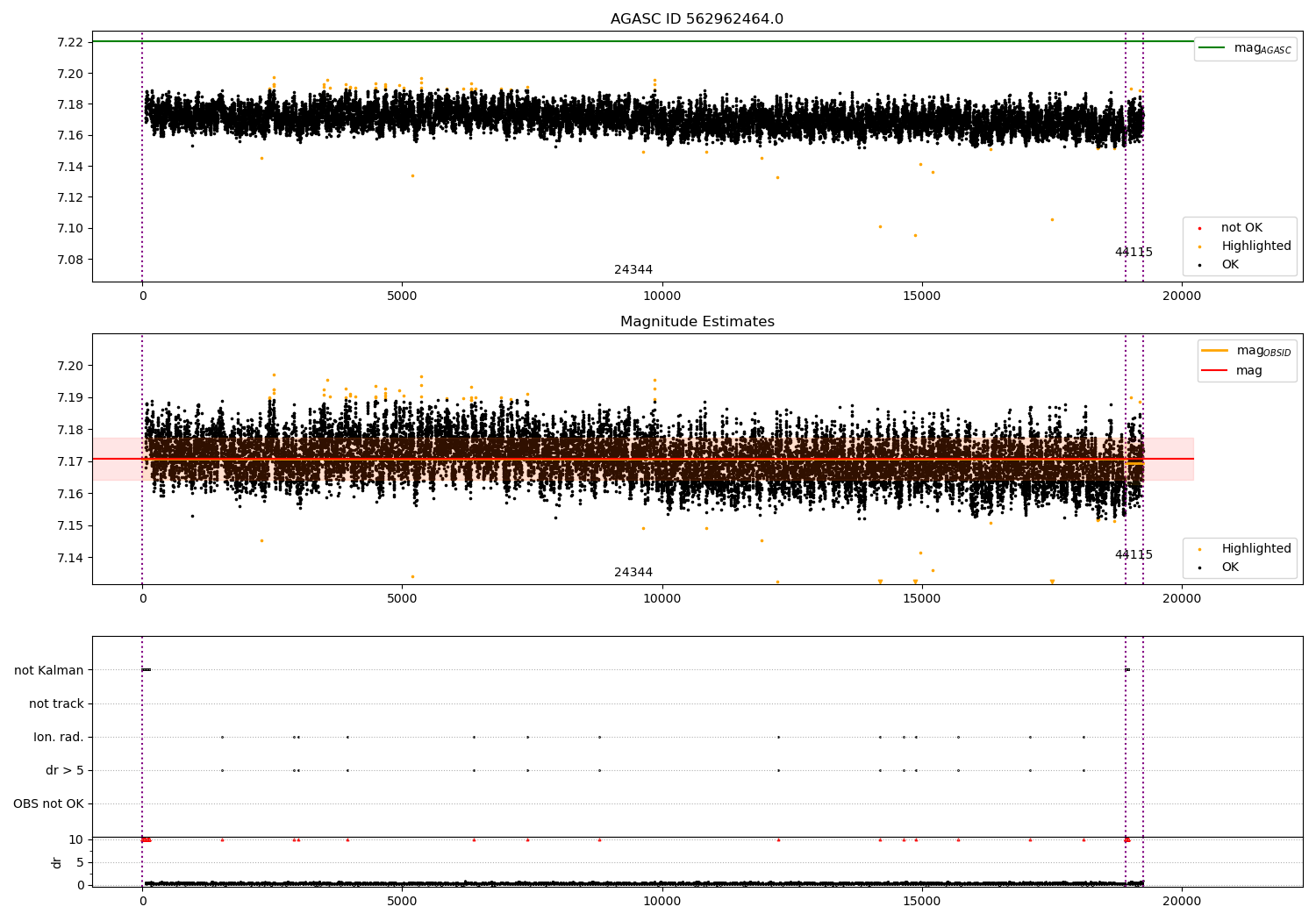Click the 7.17 y-tick label
Image resolution: width=1316 pixels, height=921 pixels.
(69, 461)
